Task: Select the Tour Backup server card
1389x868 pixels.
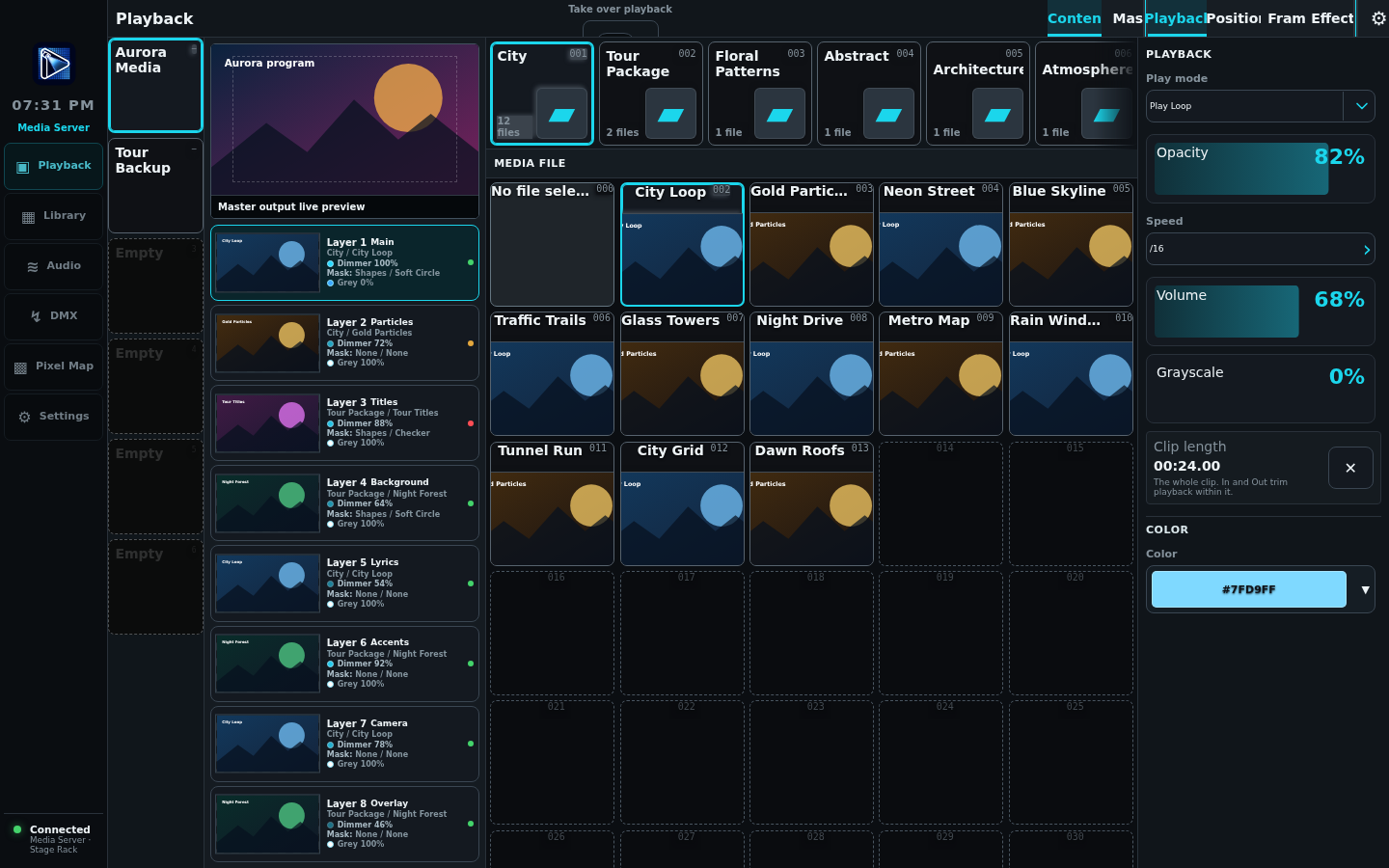Action: (155, 185)
